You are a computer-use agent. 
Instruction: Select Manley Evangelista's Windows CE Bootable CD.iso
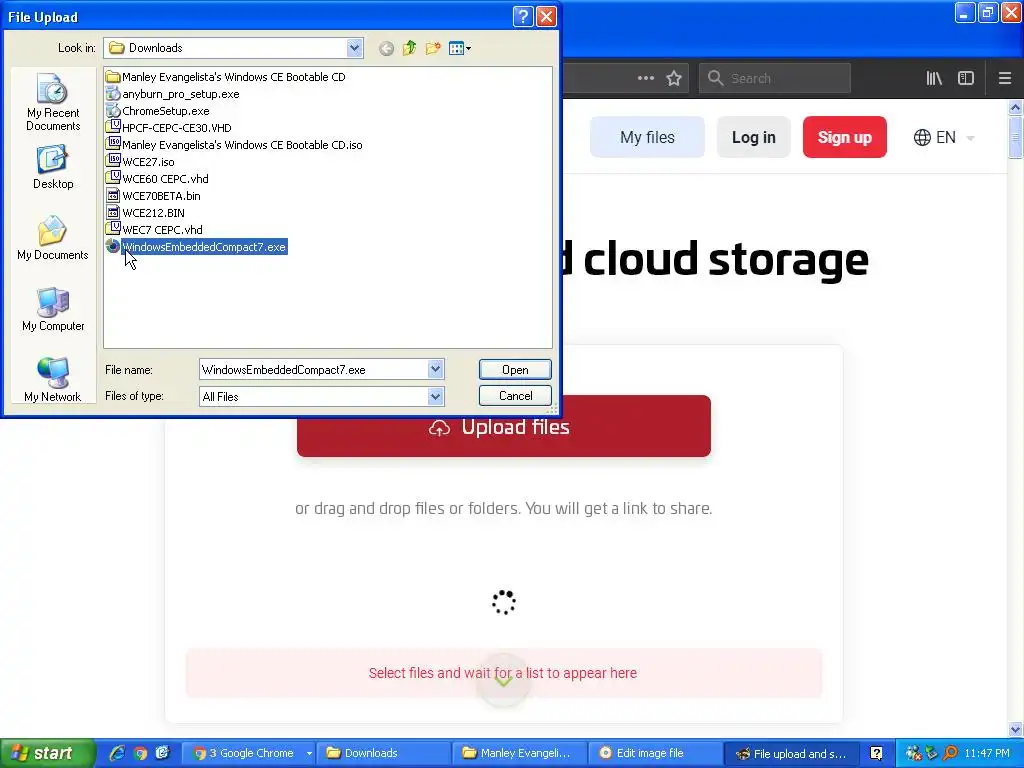click(234, 145)
